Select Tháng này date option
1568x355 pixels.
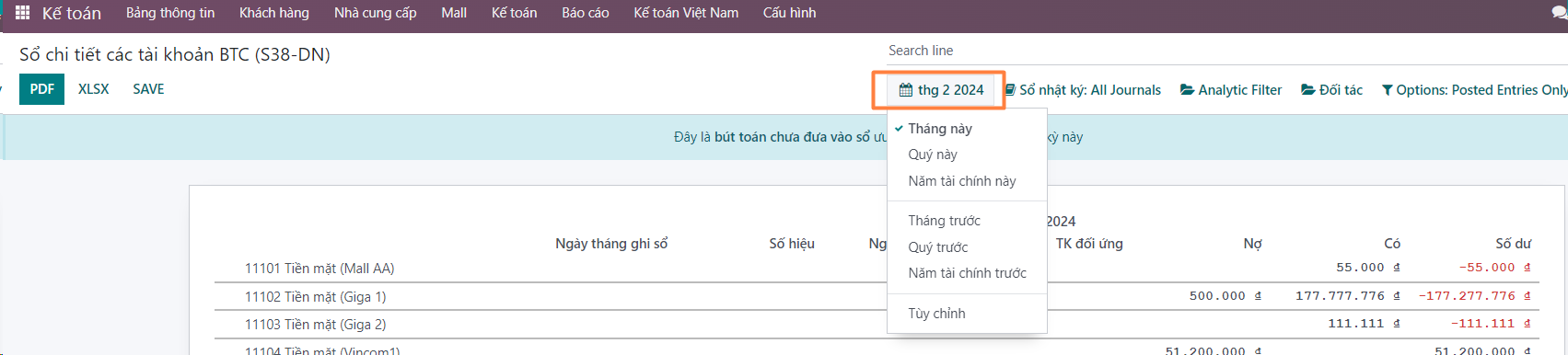967,129
